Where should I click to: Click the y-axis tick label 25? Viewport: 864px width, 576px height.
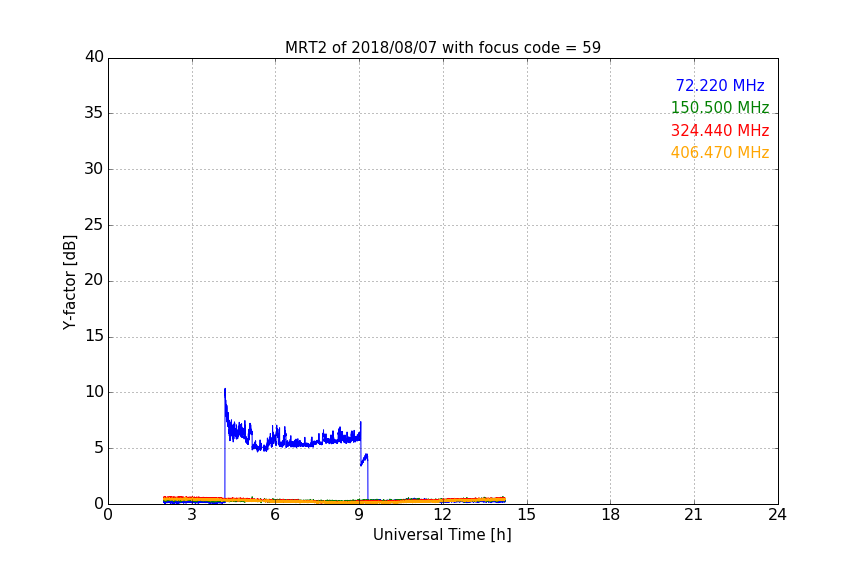(94, 224)
